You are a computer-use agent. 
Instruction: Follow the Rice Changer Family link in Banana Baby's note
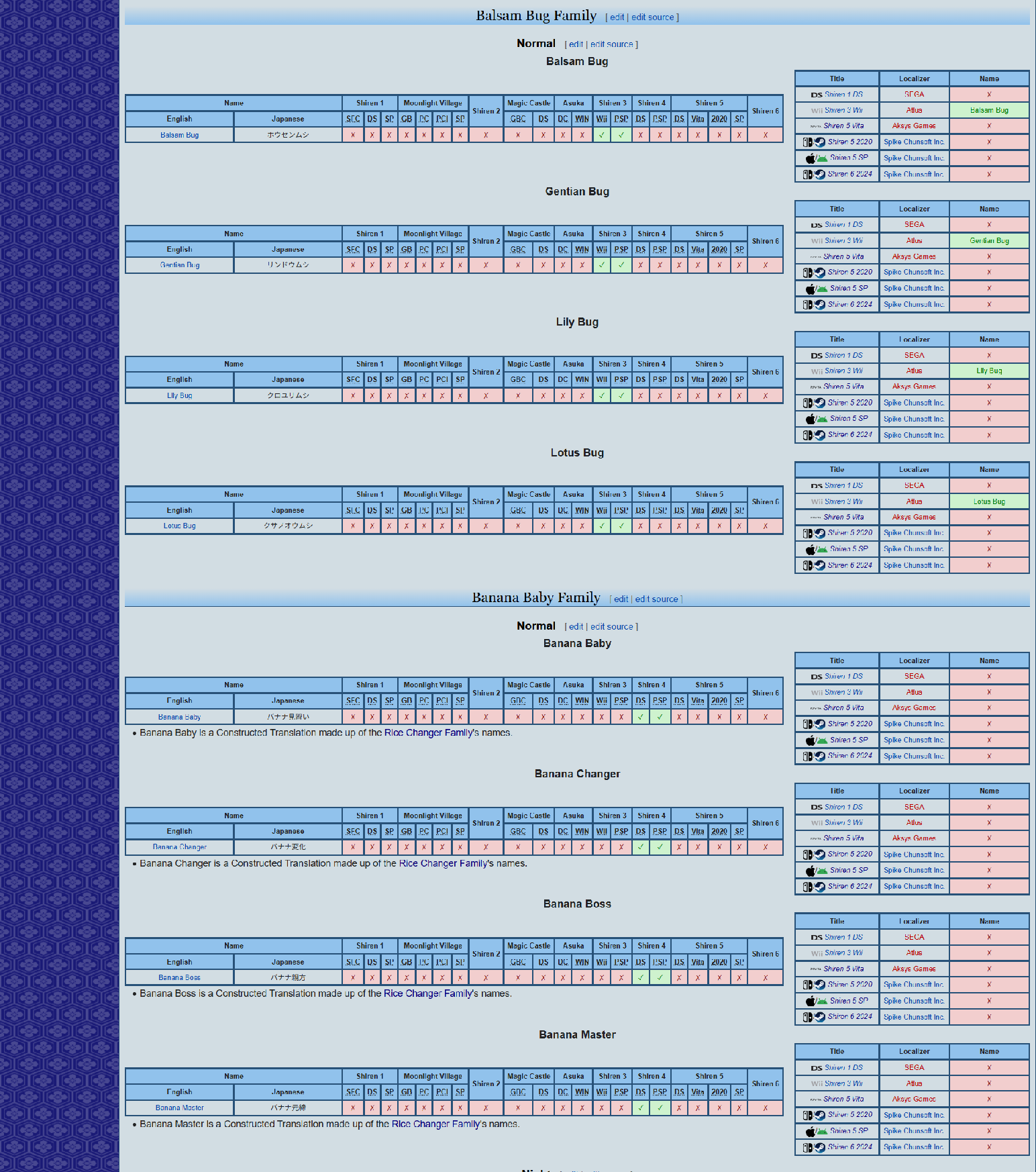429,733
